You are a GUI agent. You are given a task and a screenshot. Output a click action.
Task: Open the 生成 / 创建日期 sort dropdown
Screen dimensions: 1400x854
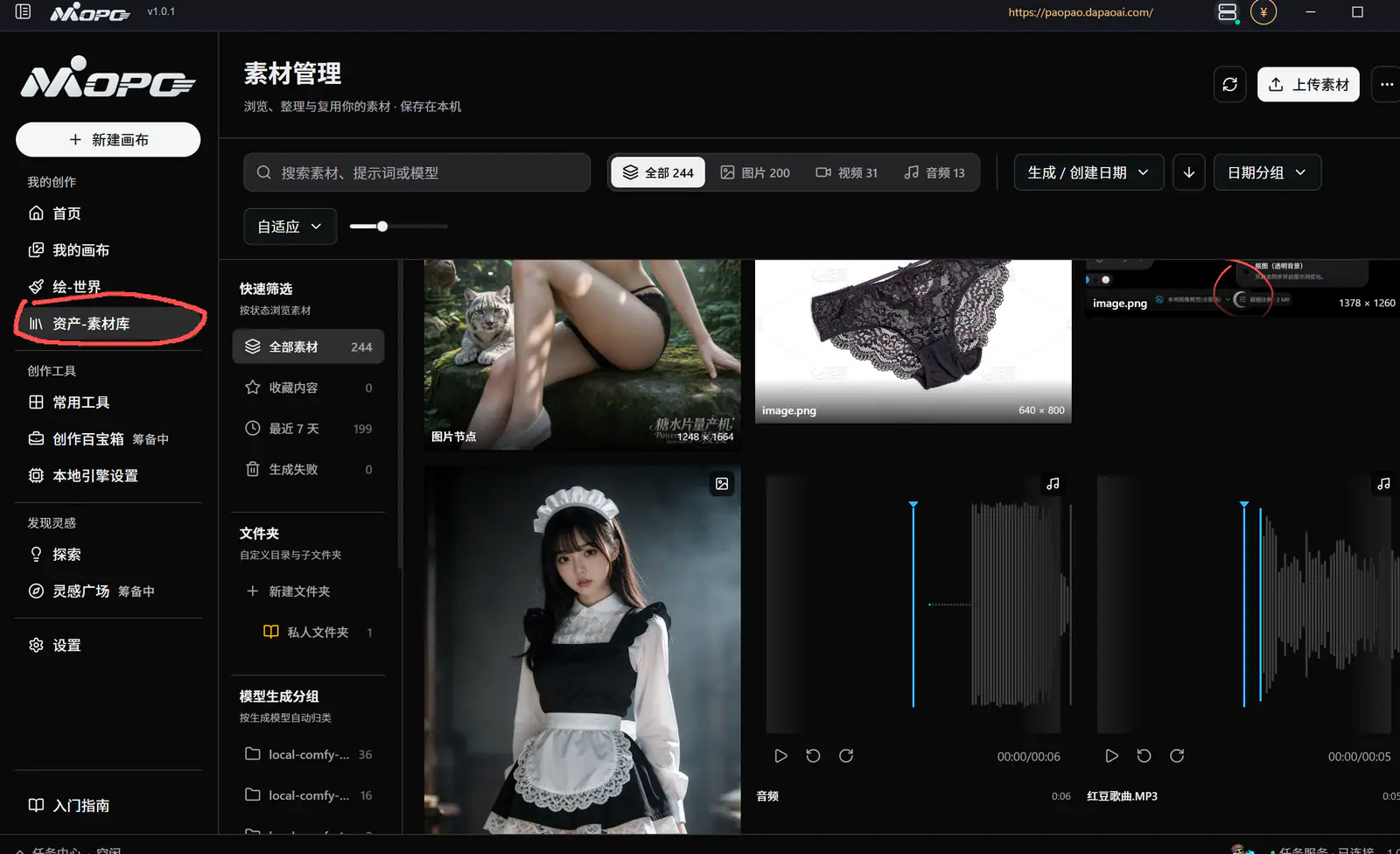pos(1088,172)
